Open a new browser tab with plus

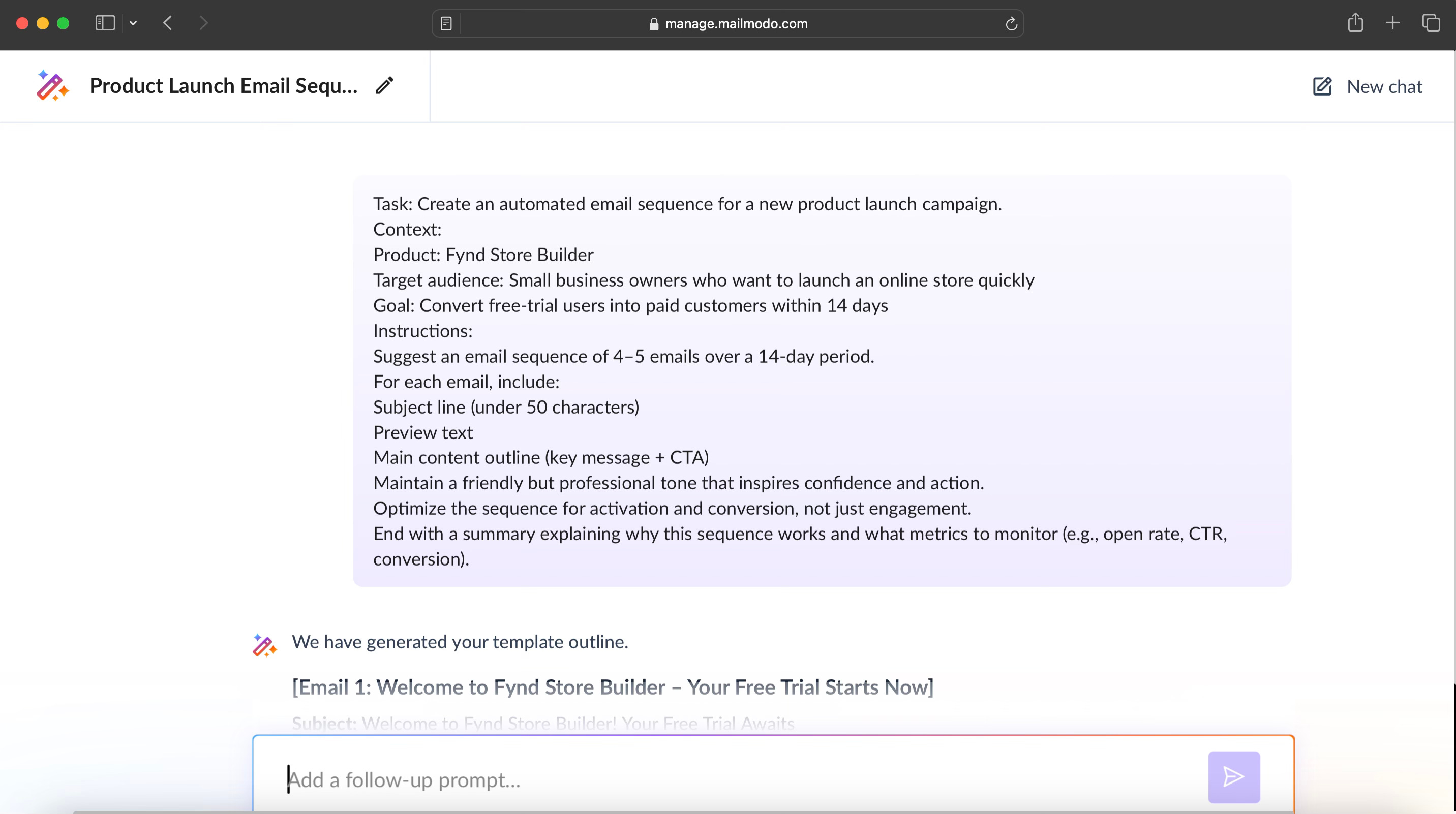(1392, 23)
